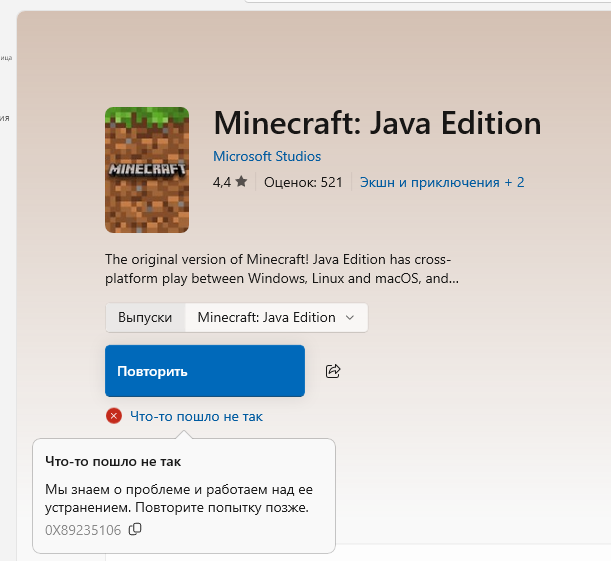Click the truncated game description text
This screenshot has width=611, height=561.
tap(282, 269)
